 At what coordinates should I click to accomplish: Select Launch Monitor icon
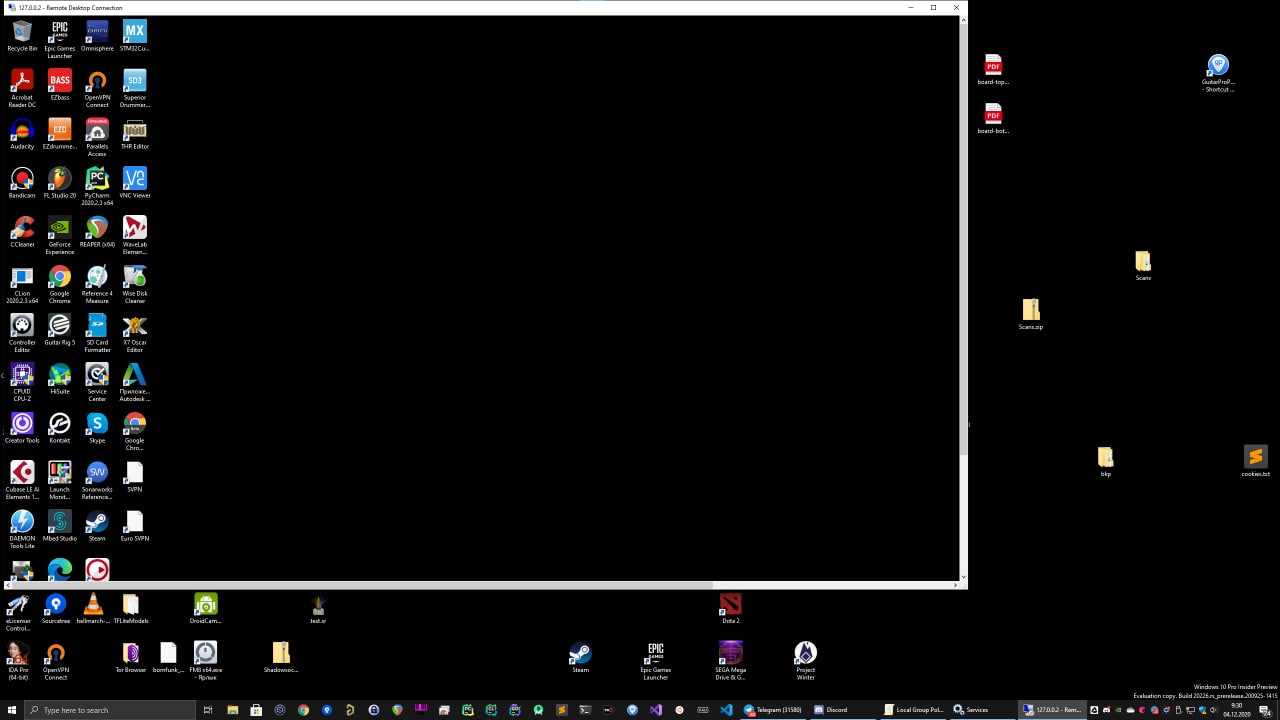(60, 479)
